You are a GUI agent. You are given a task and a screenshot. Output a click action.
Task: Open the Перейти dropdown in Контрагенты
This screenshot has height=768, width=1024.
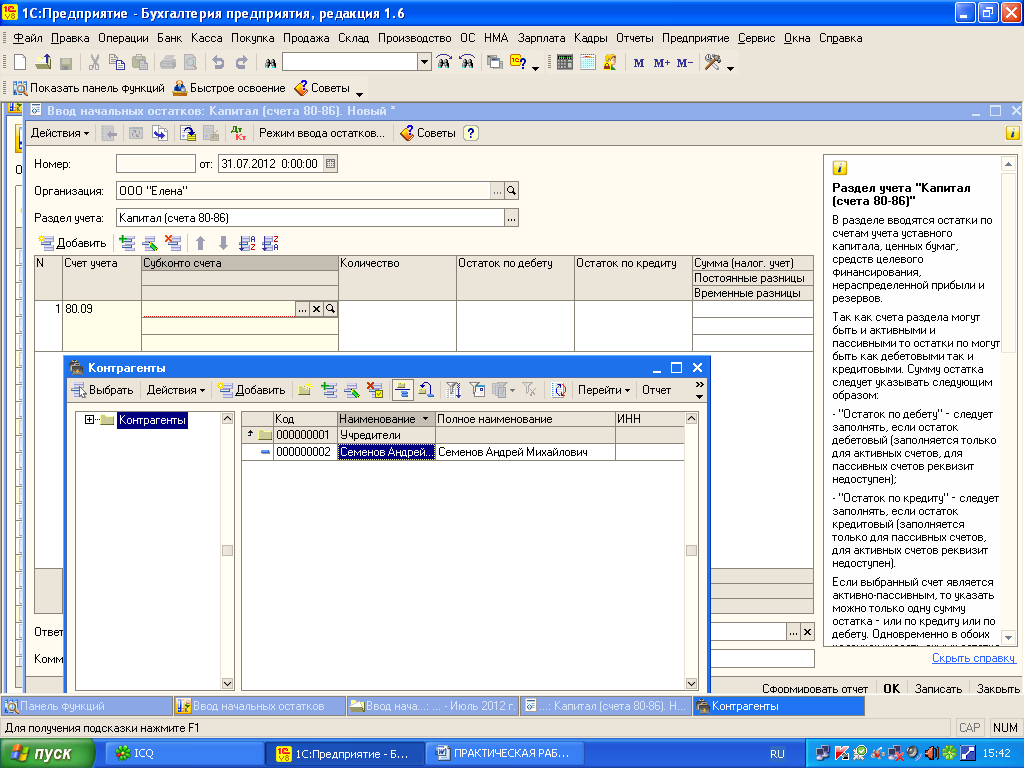click(604, 390)
